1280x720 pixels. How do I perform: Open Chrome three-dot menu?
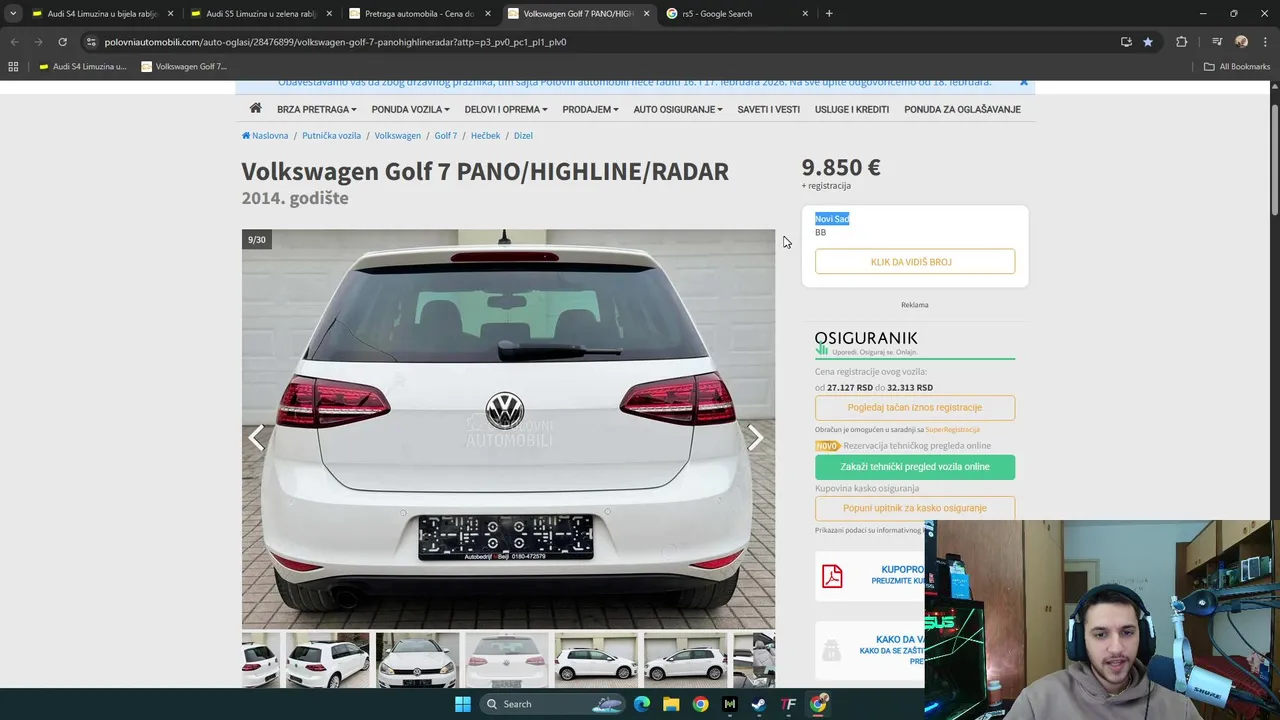(1264, 42)
